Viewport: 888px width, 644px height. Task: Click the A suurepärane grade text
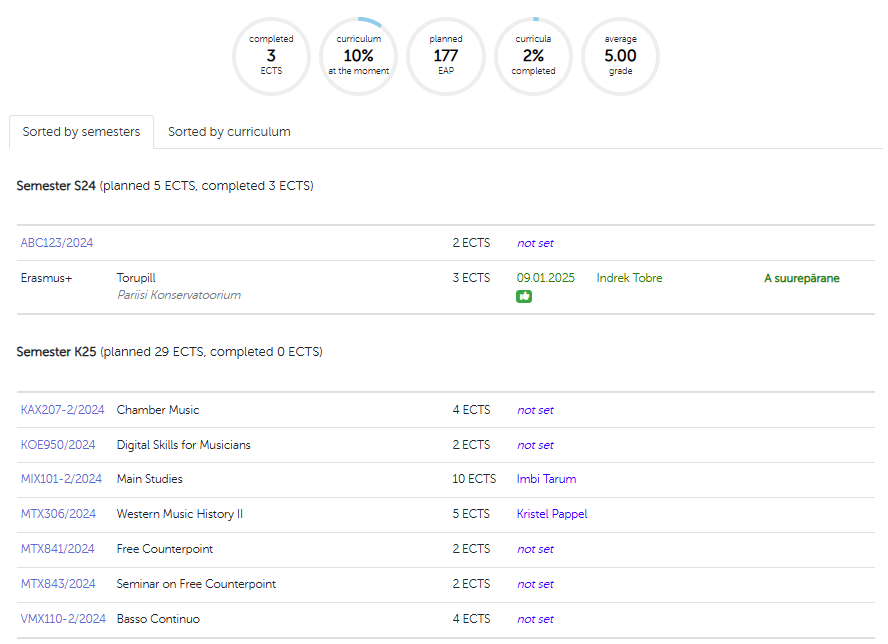(x=801, y=278)
